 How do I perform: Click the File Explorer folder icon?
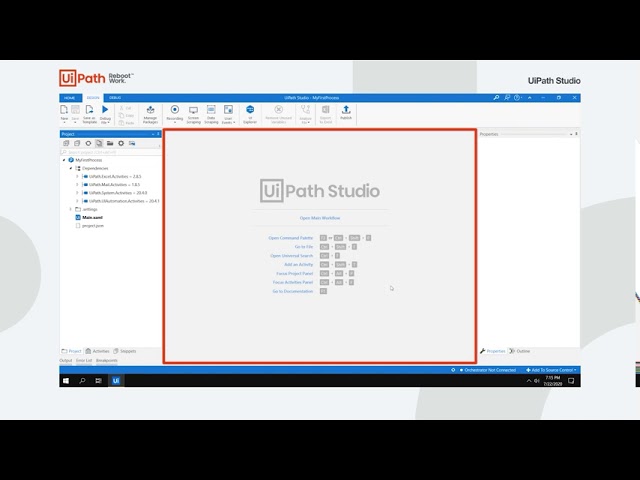click(110, 143)
